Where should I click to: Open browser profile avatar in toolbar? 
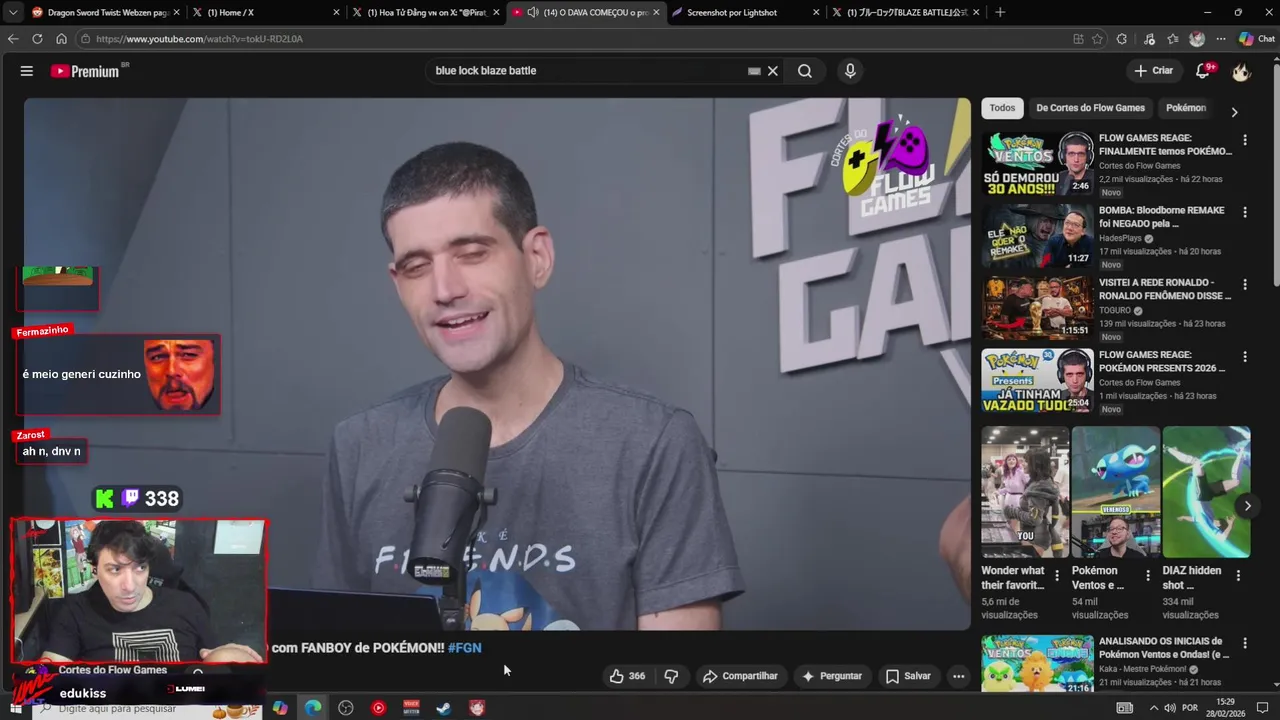point(1197,39)
